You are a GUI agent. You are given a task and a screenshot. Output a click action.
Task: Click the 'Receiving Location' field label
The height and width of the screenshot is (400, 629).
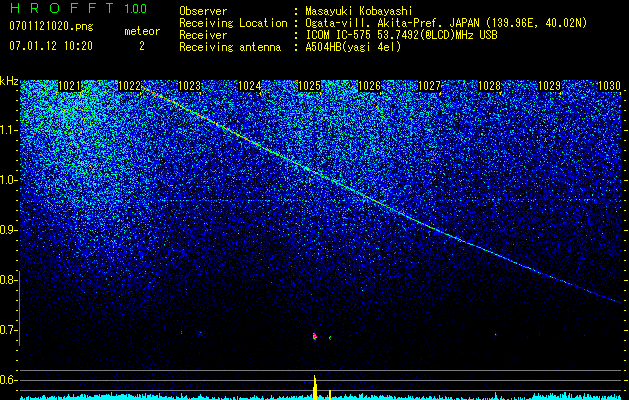pyautogui.click(x=233, y=23)
